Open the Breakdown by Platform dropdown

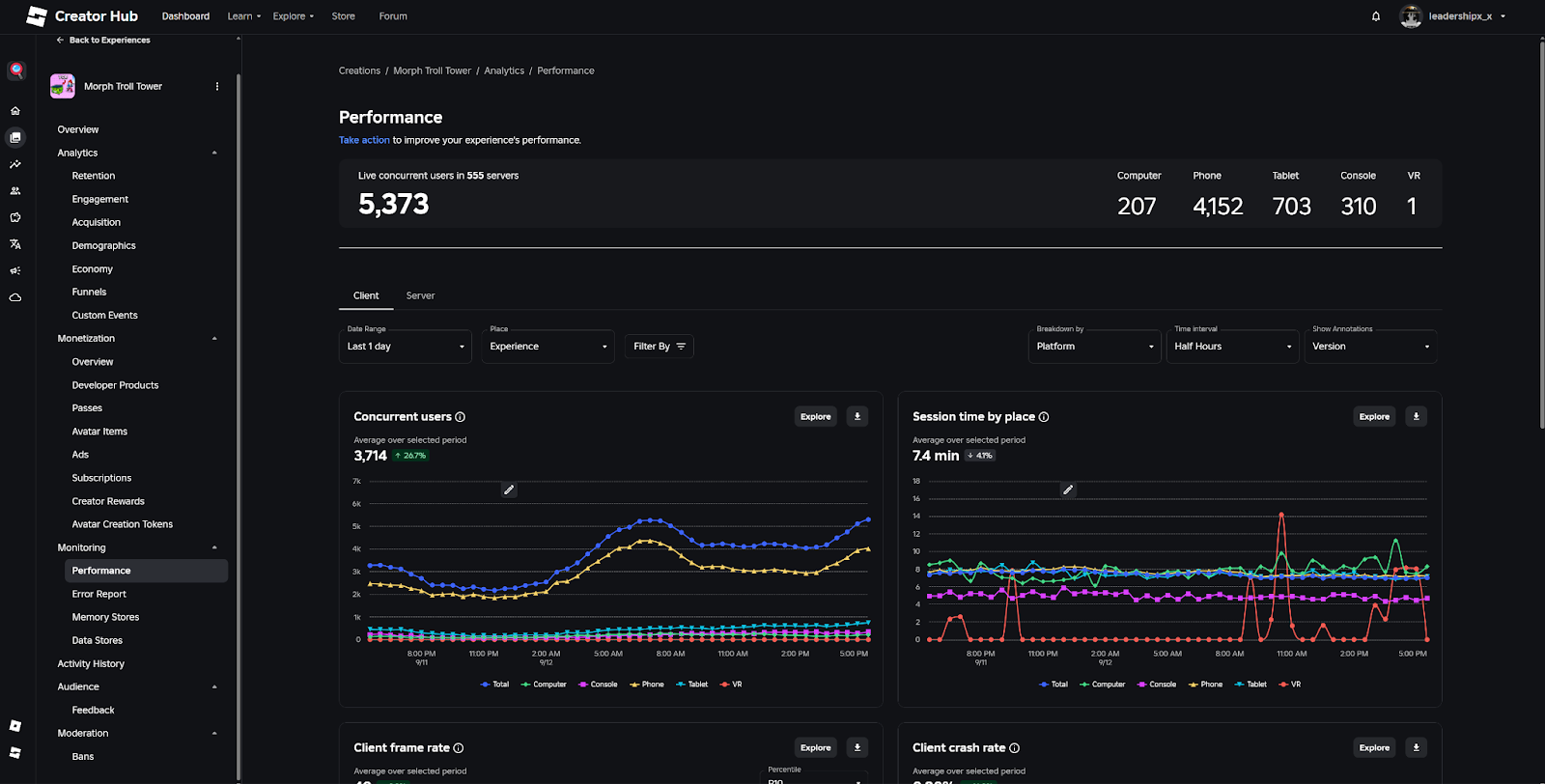tap(1093, 346)
